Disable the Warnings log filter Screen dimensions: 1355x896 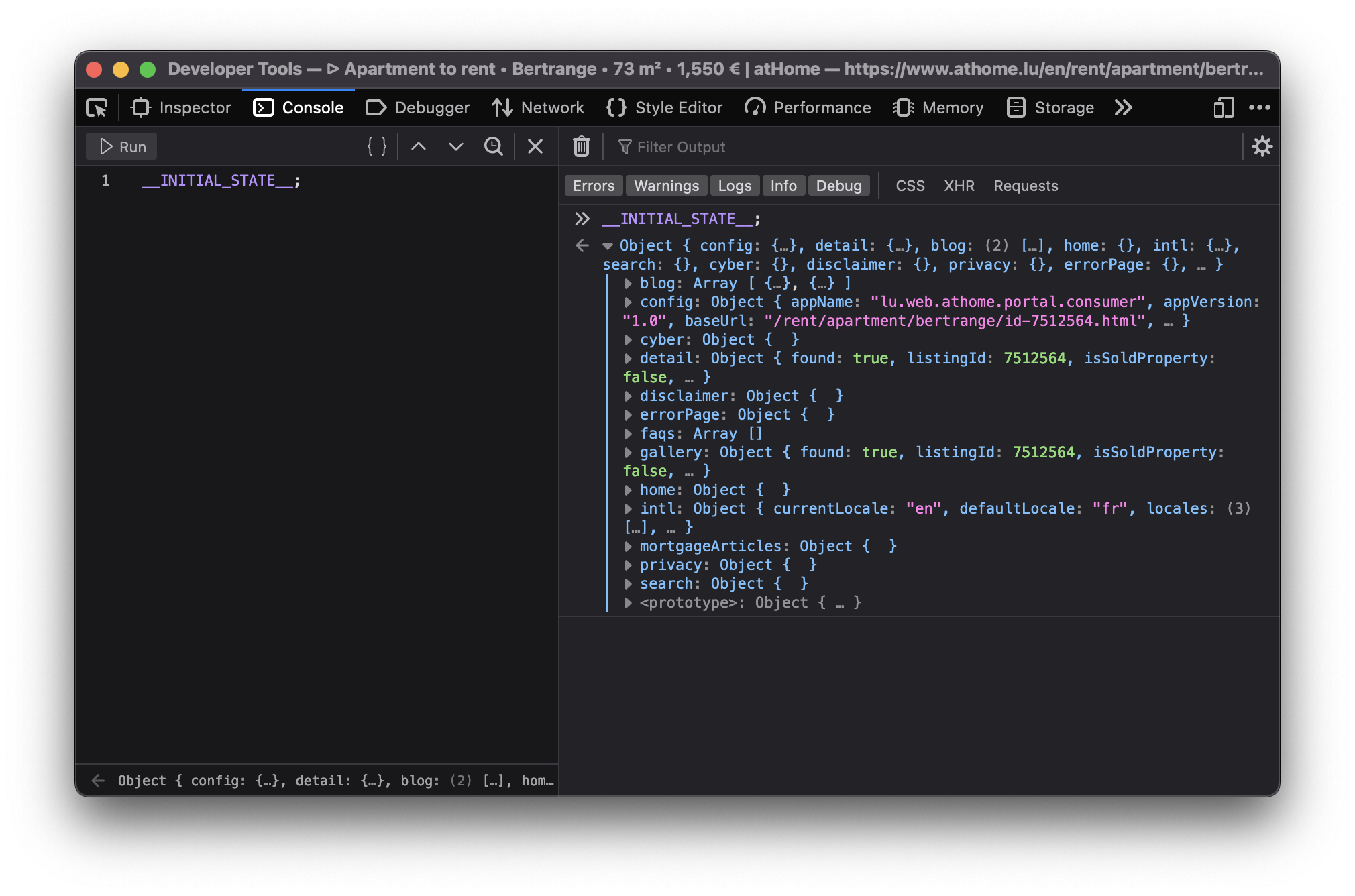click(x=666, y=186)
